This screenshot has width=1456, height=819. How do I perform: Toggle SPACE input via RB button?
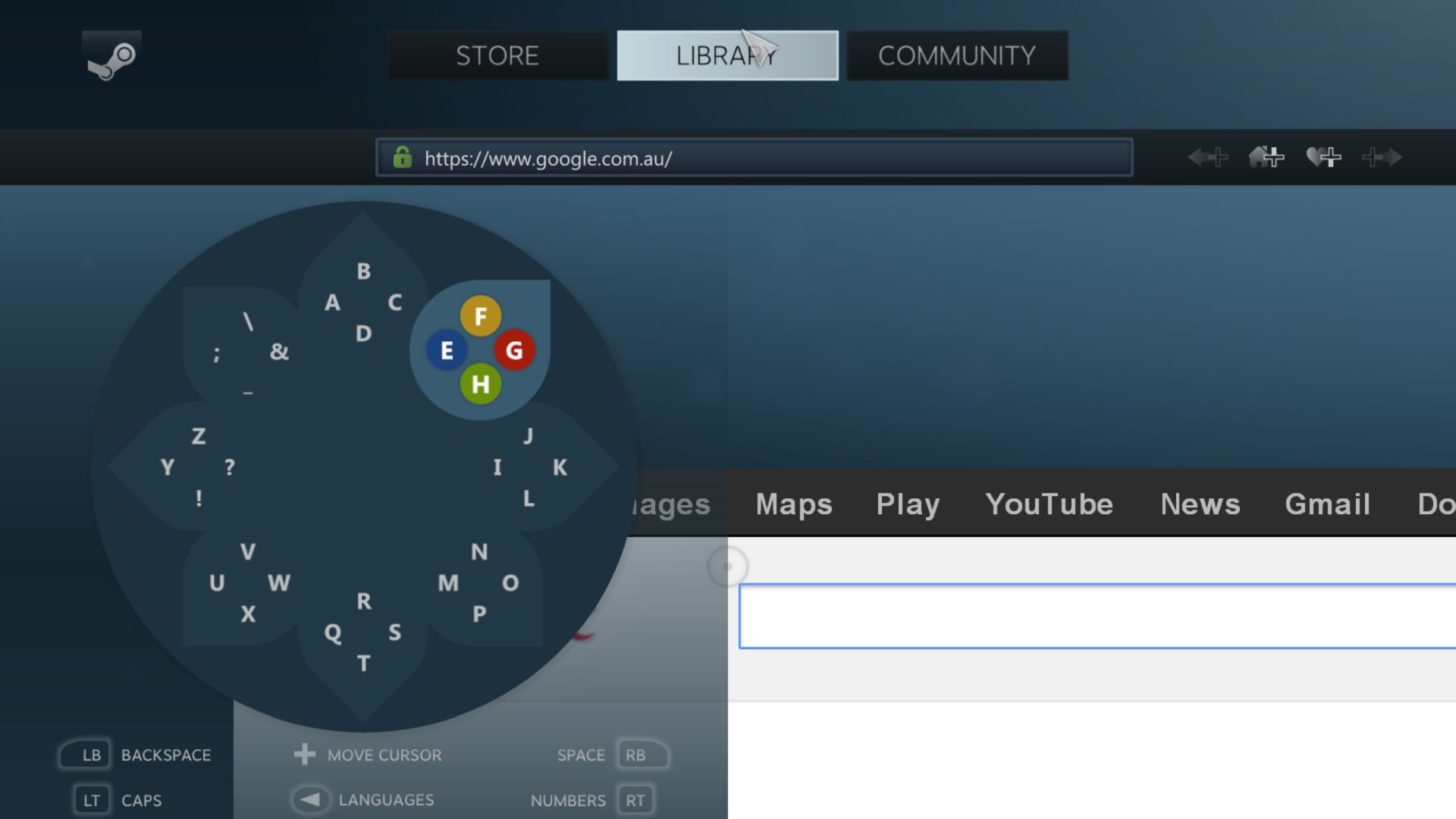634,753
